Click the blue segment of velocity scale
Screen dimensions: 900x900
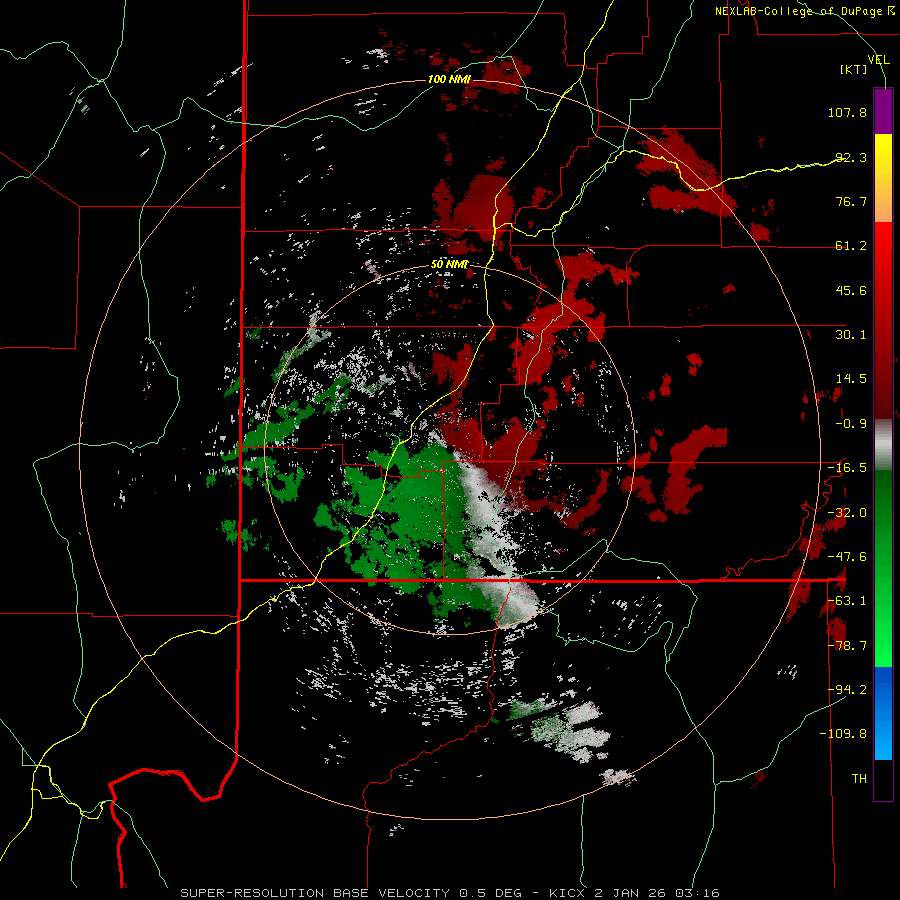883,713
